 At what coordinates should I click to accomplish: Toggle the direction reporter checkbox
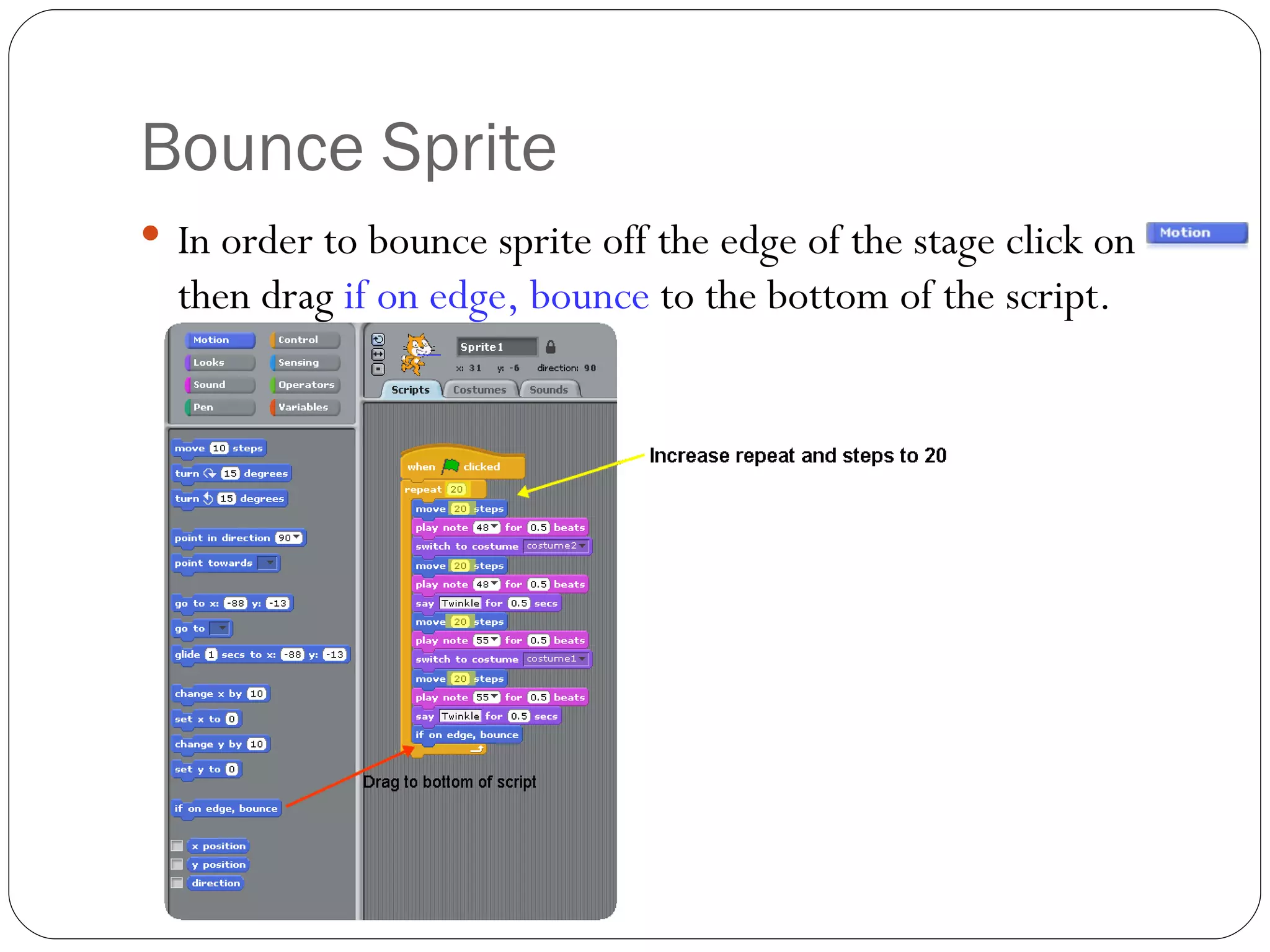click(x=177, y=883)
